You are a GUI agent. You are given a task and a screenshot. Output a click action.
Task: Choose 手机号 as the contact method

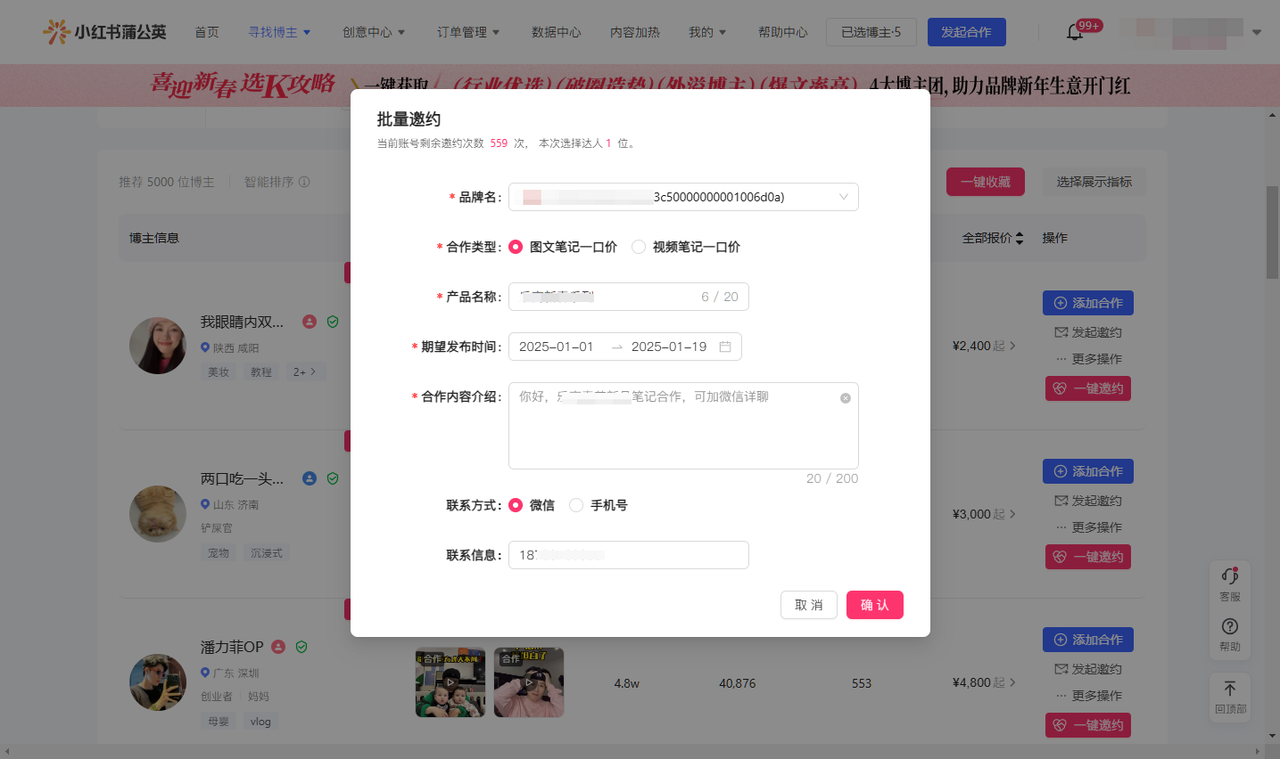pyautogui.click(x=576, y=506)
